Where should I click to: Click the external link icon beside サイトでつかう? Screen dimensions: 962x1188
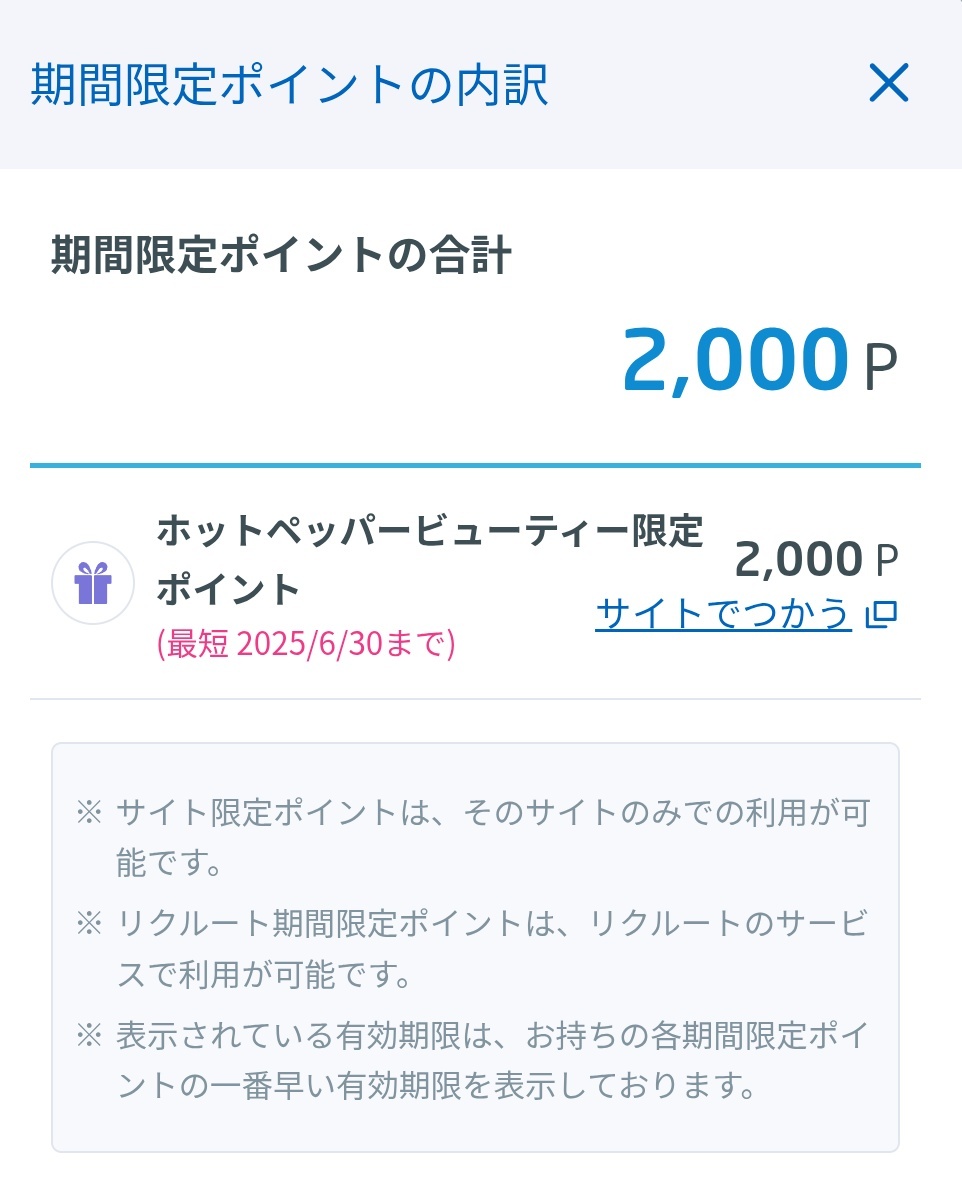pyautogui.click(x=882, y=614)
